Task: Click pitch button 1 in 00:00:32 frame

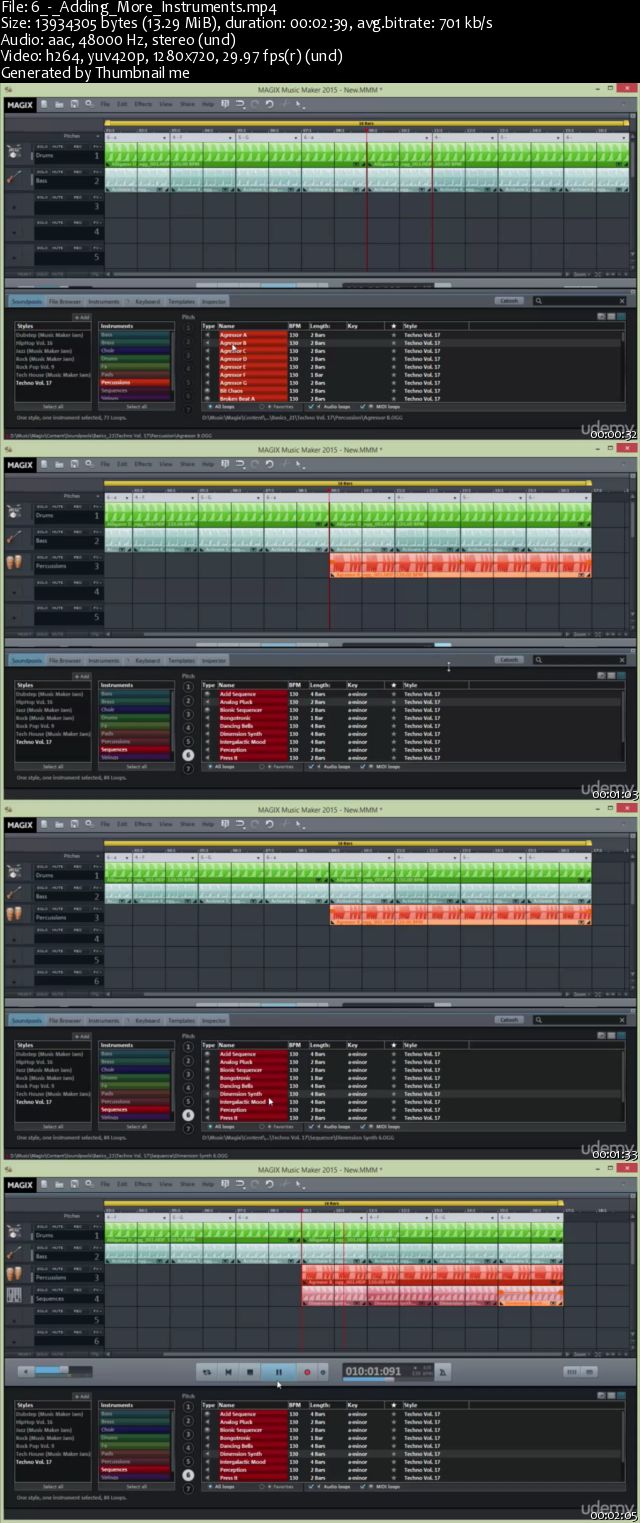Action: tap(188, 326)
